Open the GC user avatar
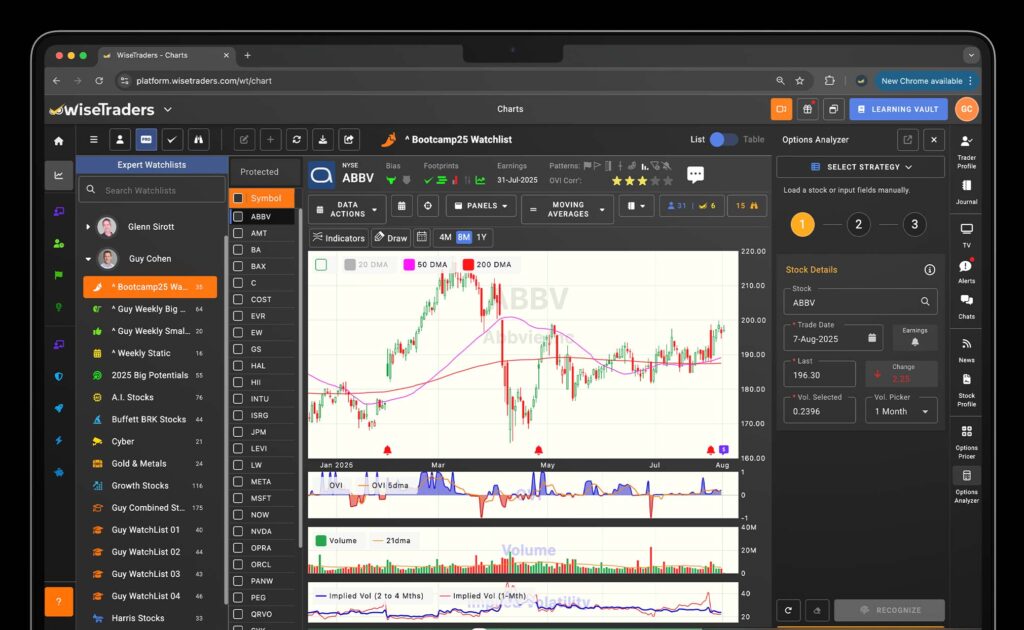 coord(967,109)
